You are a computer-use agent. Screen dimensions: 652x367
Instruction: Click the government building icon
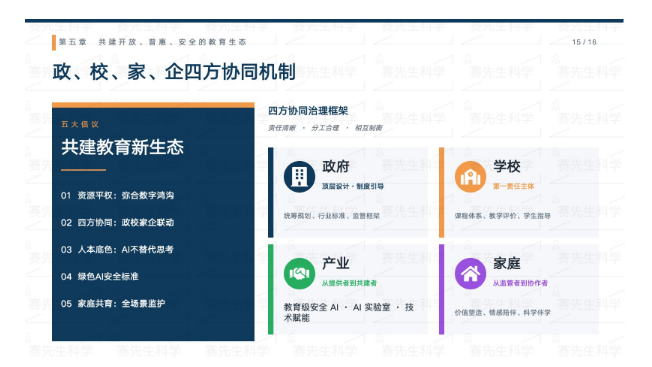click(x=299, y=177)
